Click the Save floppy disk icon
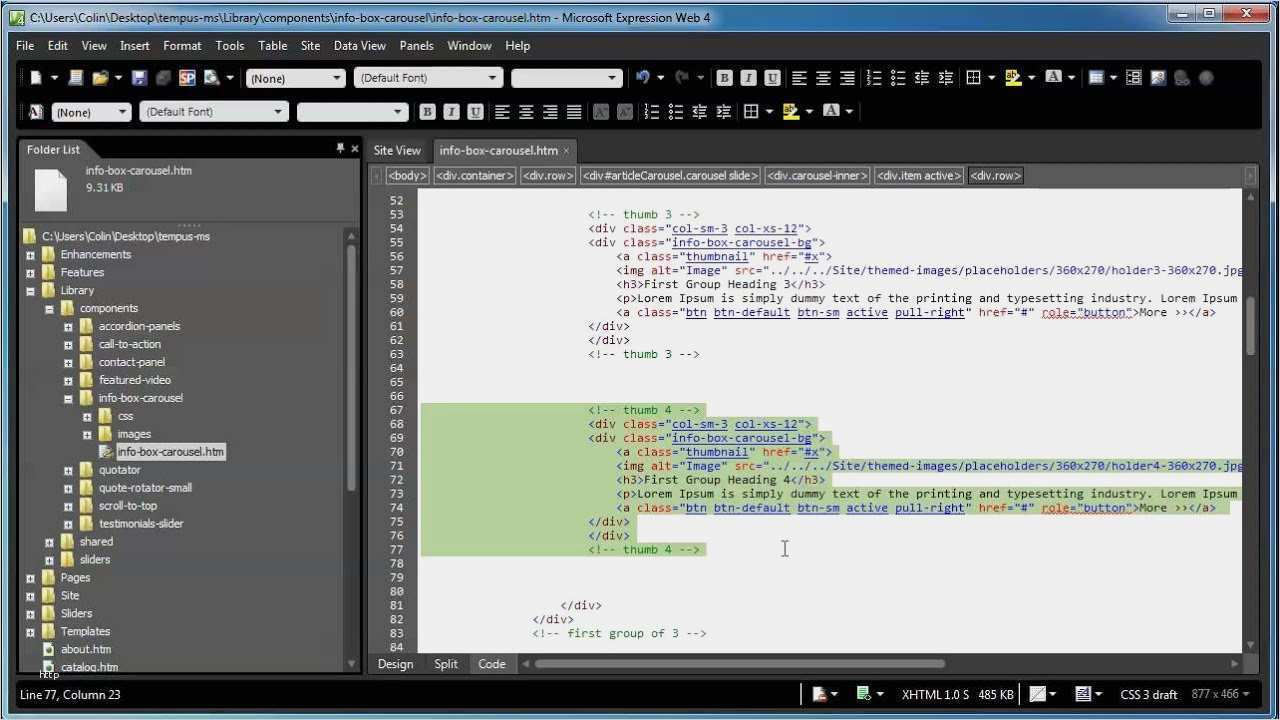The width and height of the screenshot is (1280, 720). click(x=139, y=78)
